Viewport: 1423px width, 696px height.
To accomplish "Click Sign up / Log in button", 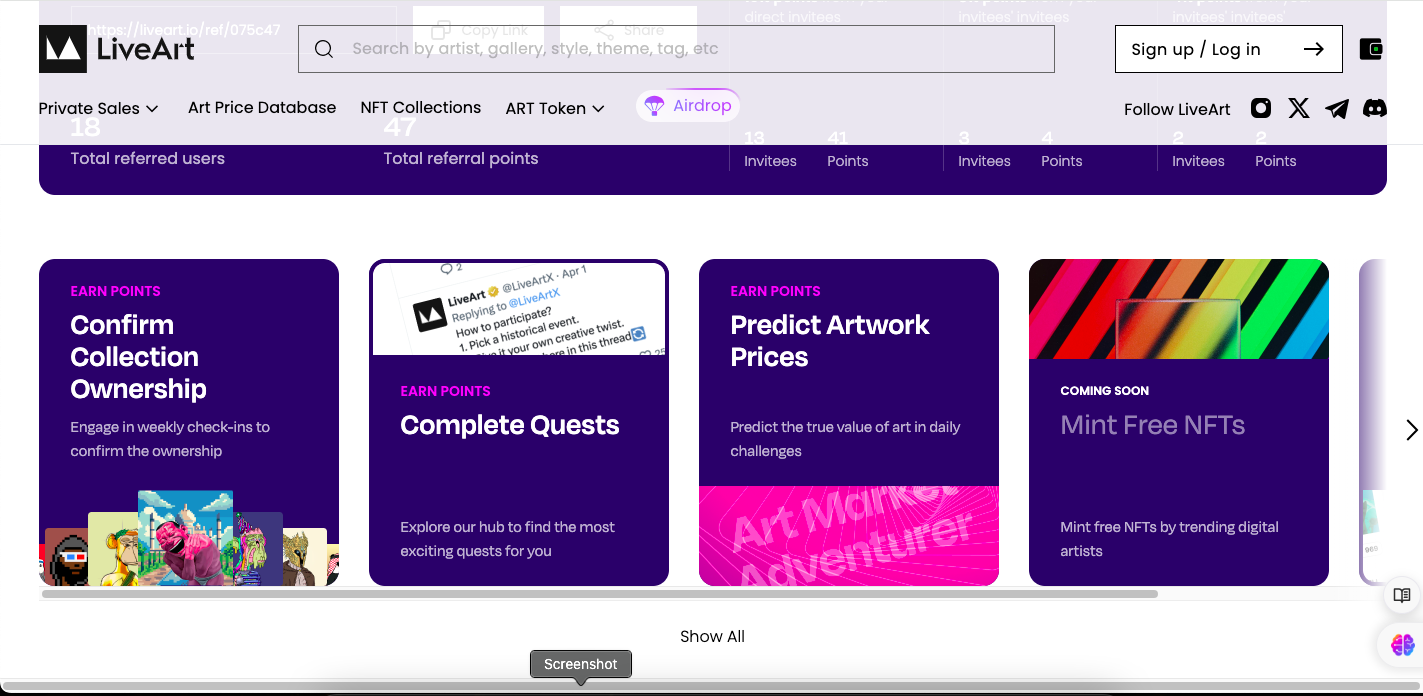I will point(1228,49).
